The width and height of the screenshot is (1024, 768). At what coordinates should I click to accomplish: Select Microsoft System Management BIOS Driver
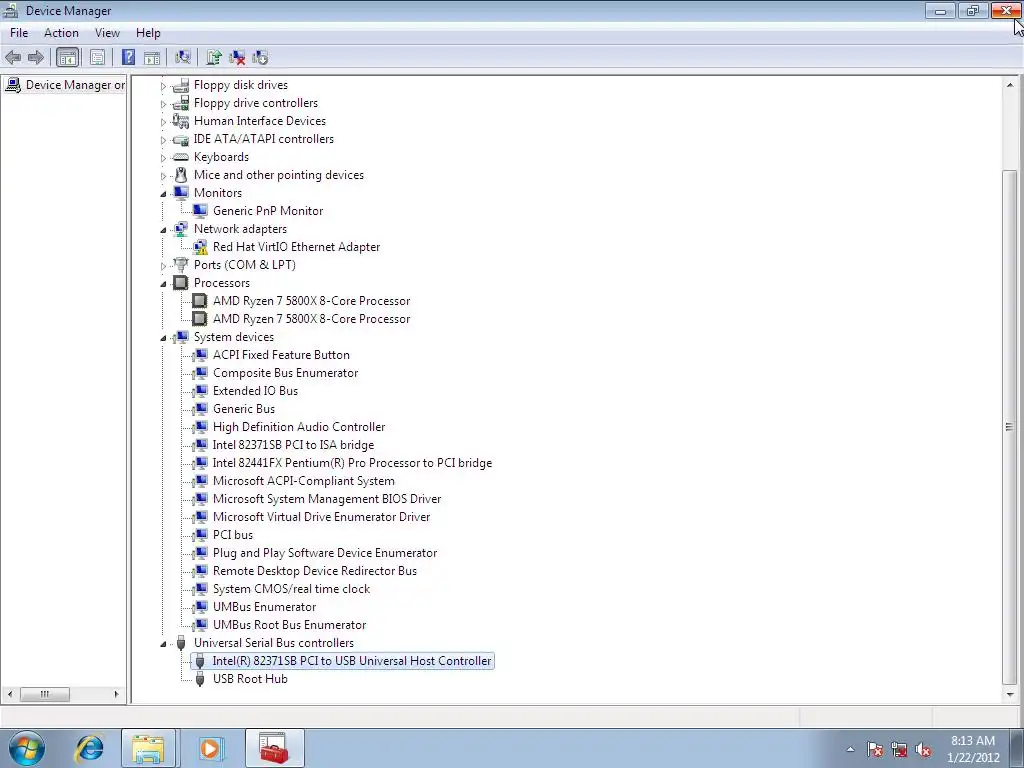click(327, 499)
